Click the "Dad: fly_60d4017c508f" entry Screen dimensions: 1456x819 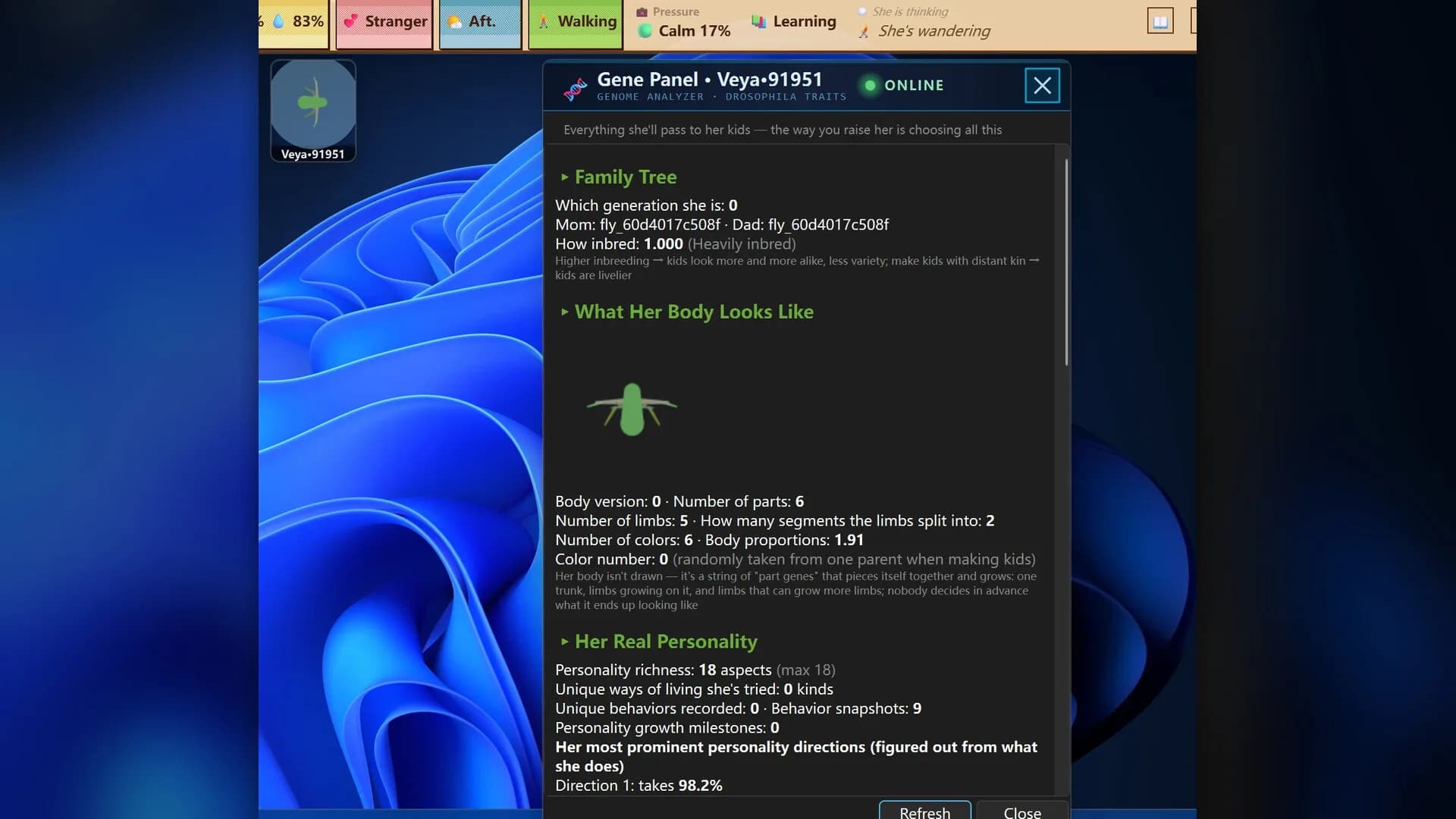pyautogui.click(x=811, y=224)
